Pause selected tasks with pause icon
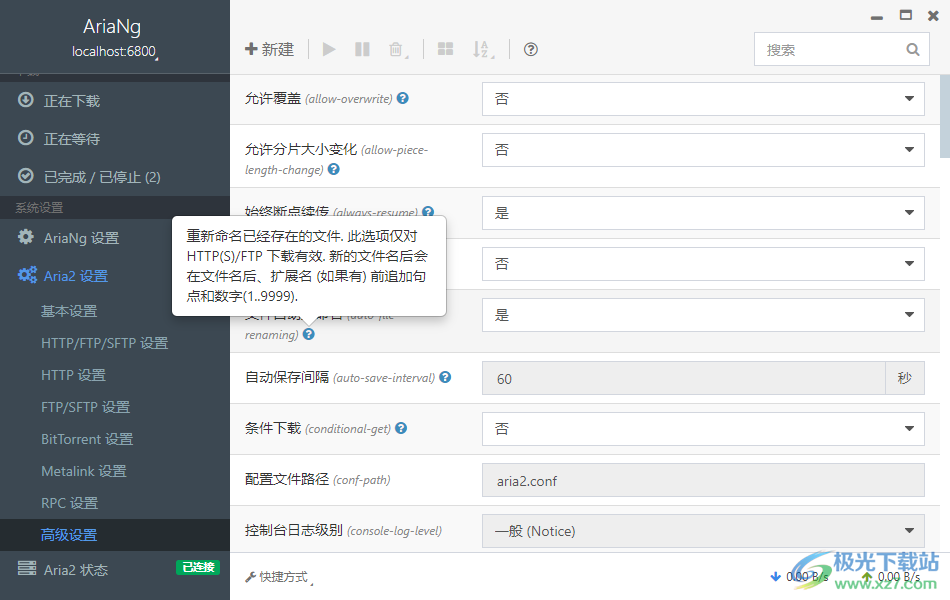The width and height of the screenshot is (950, 600). click(x=362, y=49)
